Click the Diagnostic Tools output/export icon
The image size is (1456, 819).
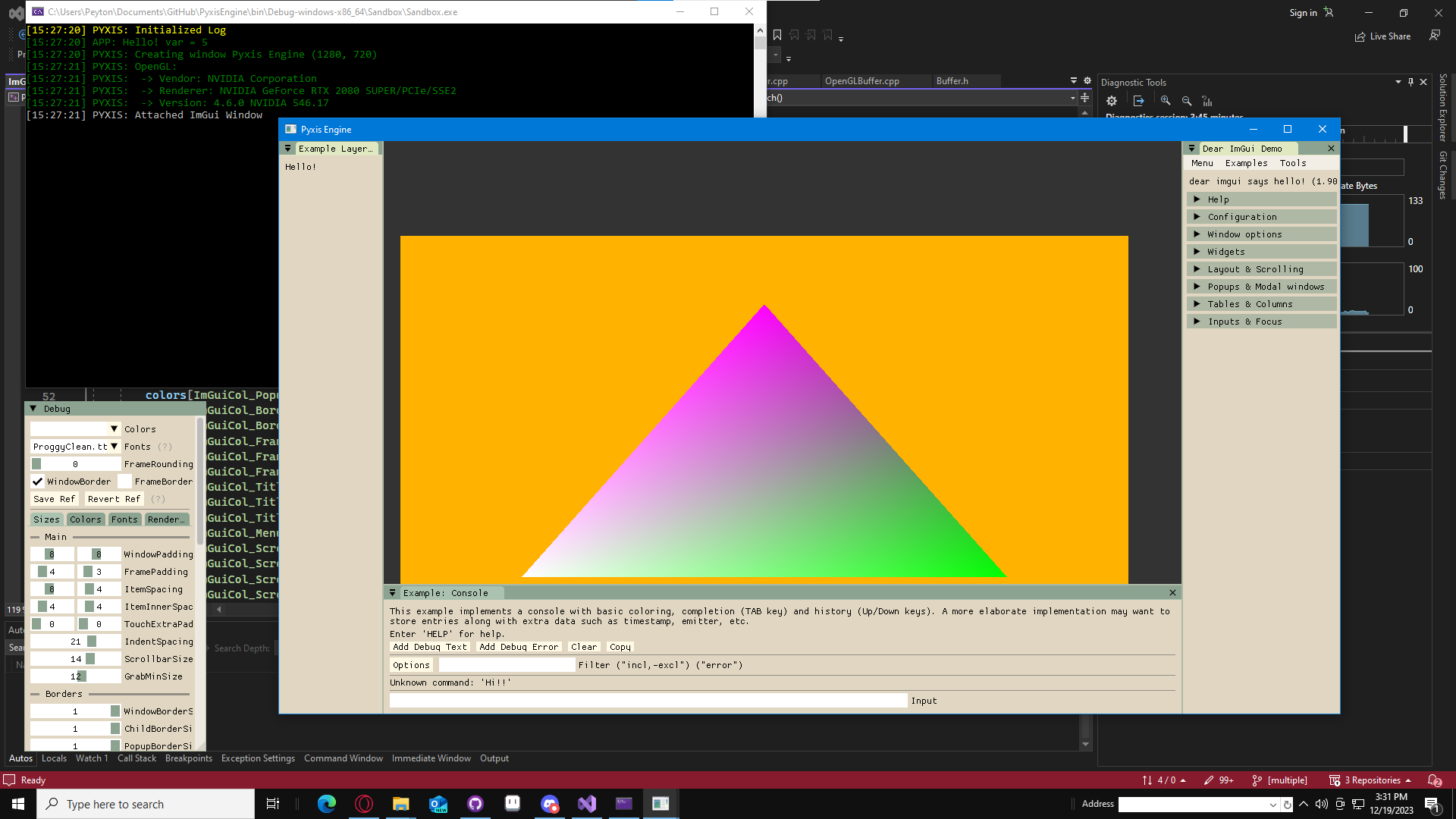[x=1139, y=101]
